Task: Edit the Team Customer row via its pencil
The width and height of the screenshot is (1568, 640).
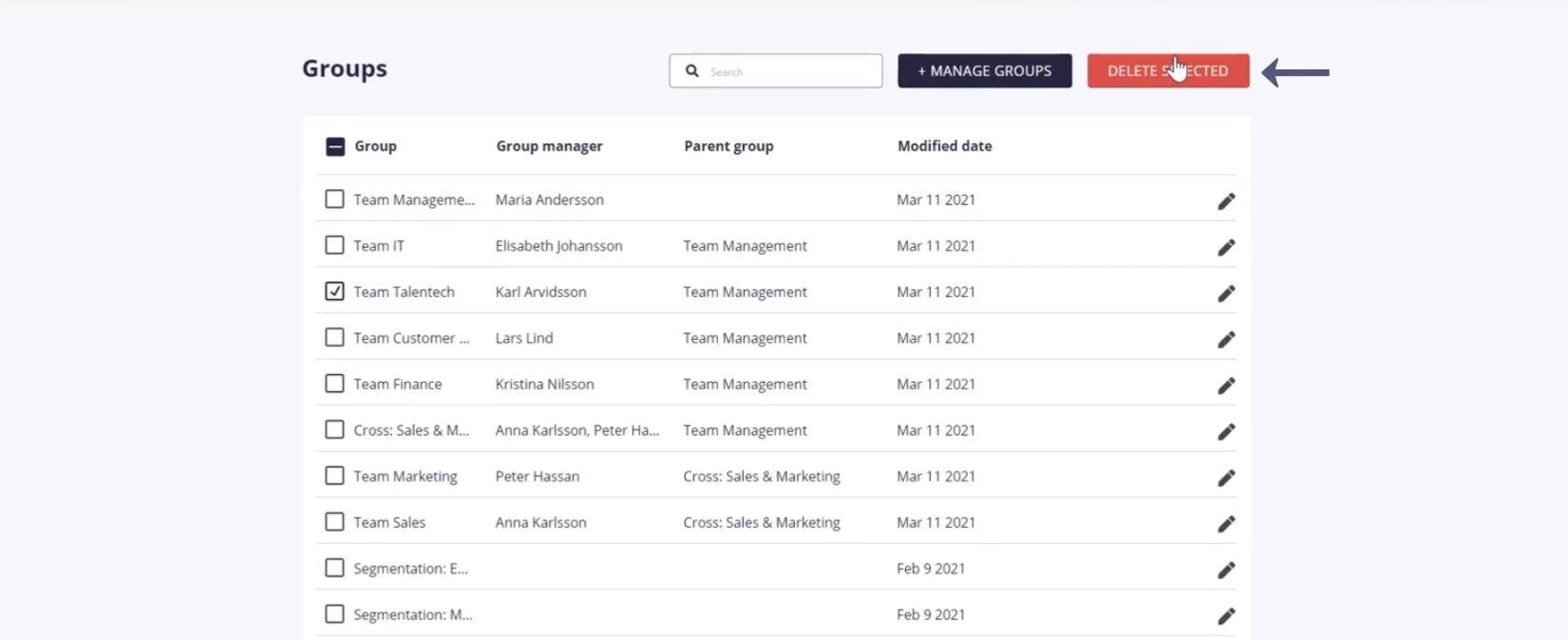Action: (x=1226, y=339)
